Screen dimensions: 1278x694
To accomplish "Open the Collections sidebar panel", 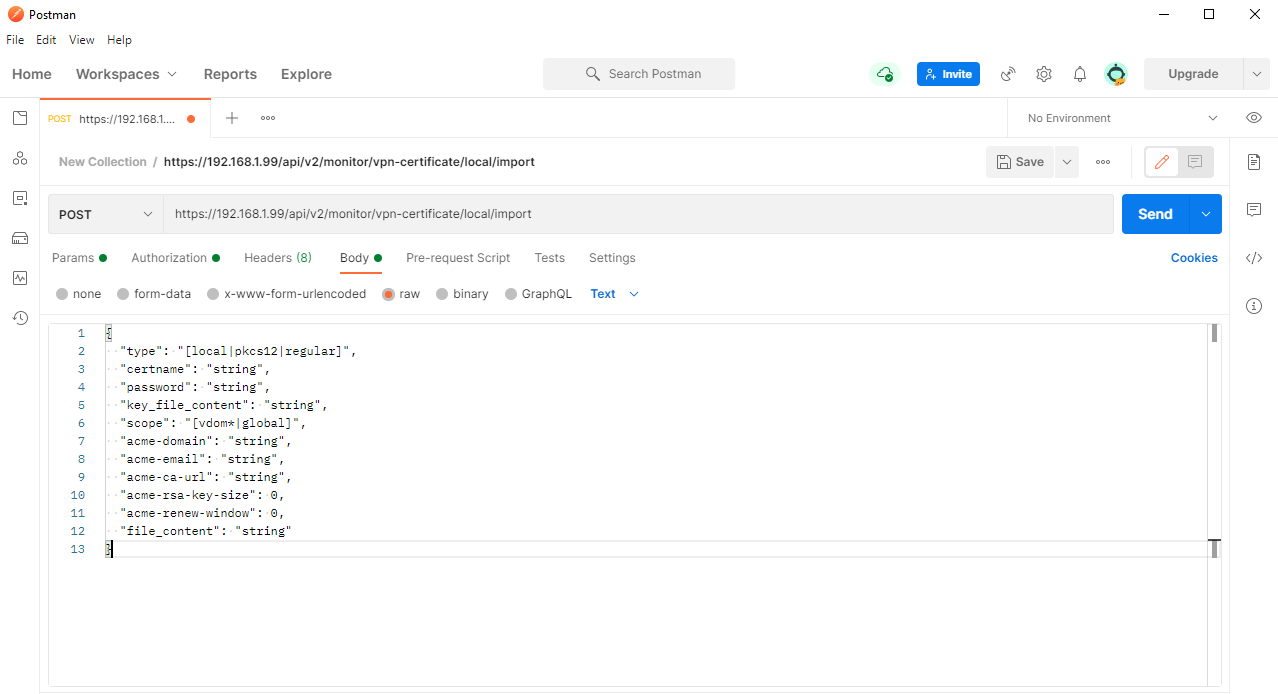I will (19, 118).
